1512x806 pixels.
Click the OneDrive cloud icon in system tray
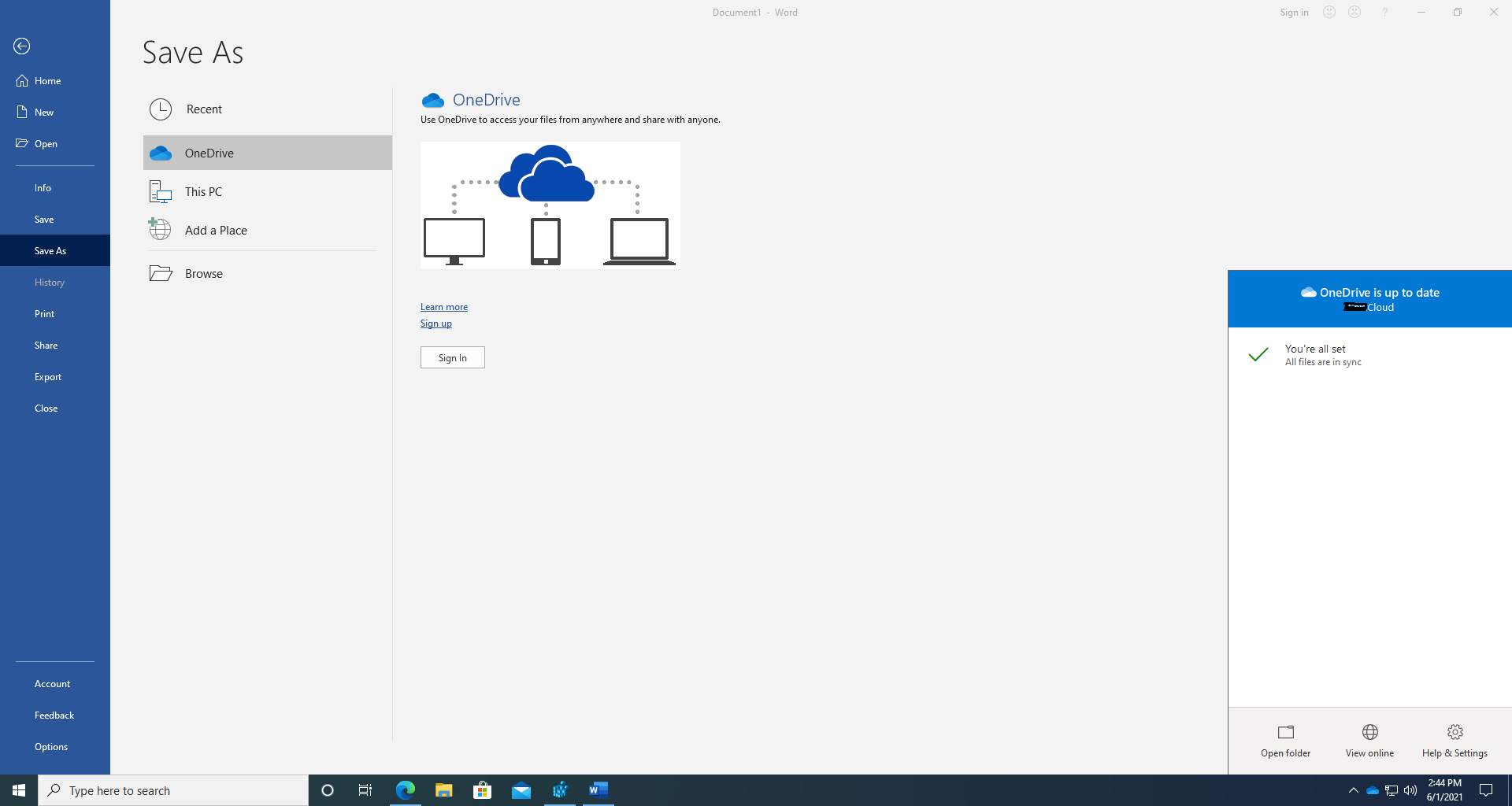click(x=1373, y=790)
